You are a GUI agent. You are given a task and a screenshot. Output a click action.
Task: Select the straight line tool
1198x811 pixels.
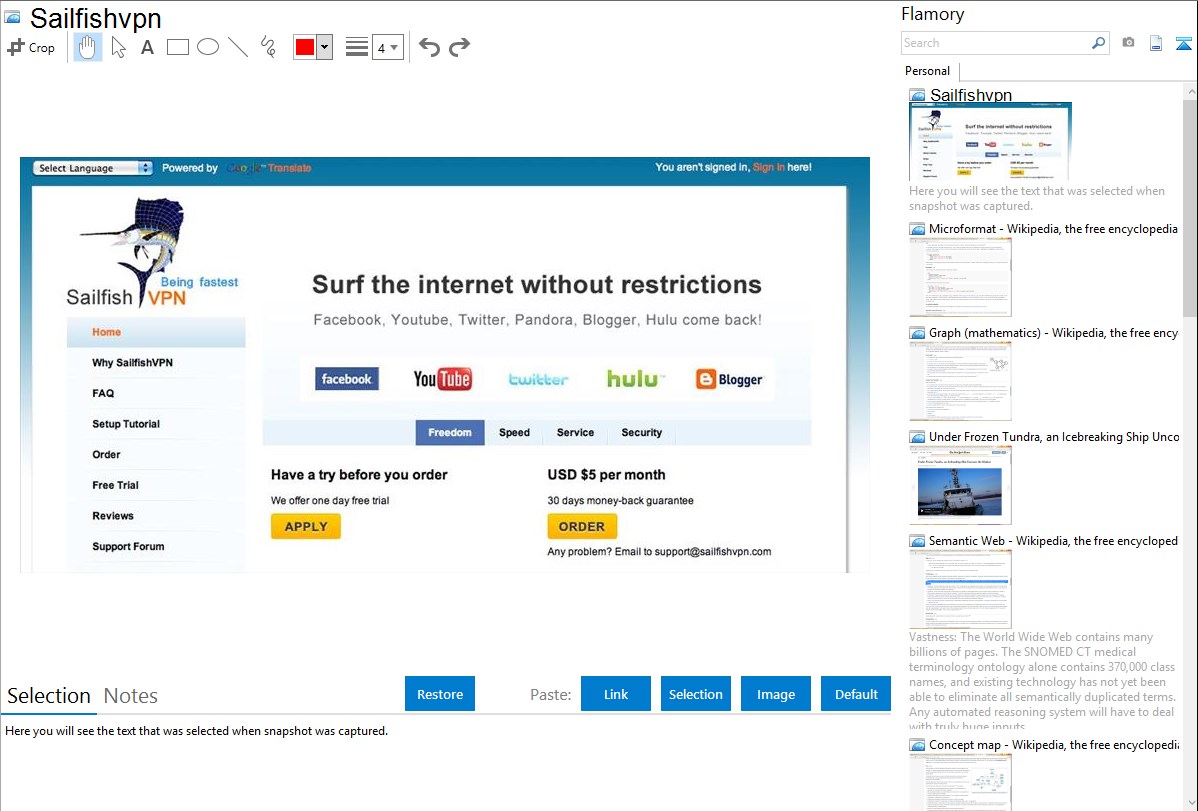[238, 47]
